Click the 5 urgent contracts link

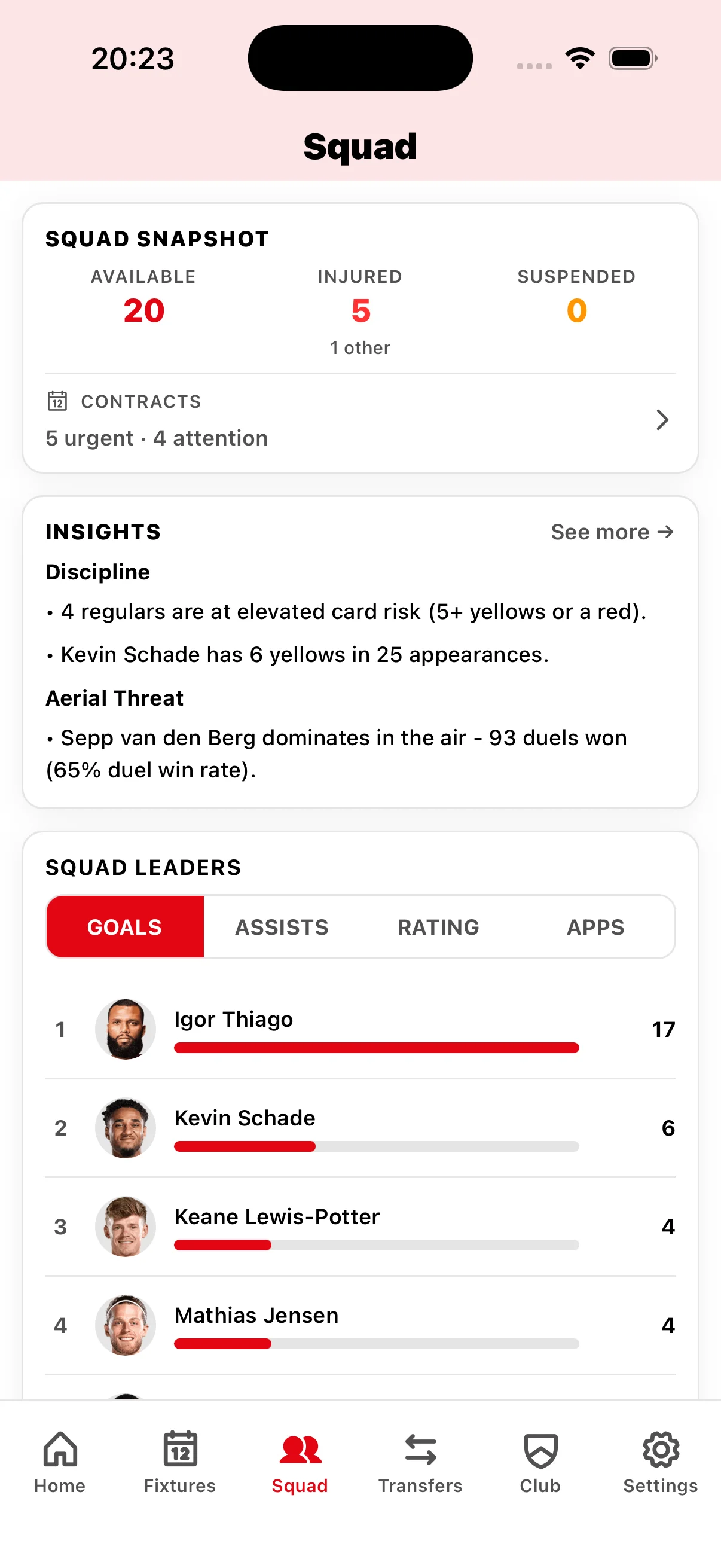[x=89, y=438]
